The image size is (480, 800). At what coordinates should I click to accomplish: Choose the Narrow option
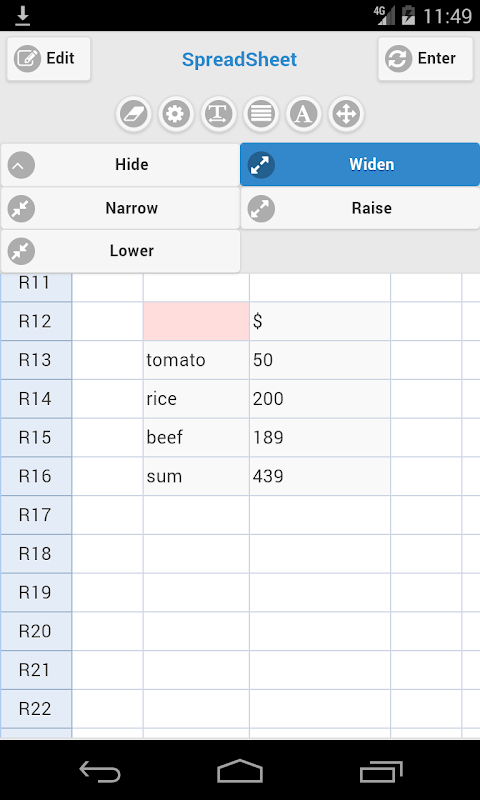point(120,208)
